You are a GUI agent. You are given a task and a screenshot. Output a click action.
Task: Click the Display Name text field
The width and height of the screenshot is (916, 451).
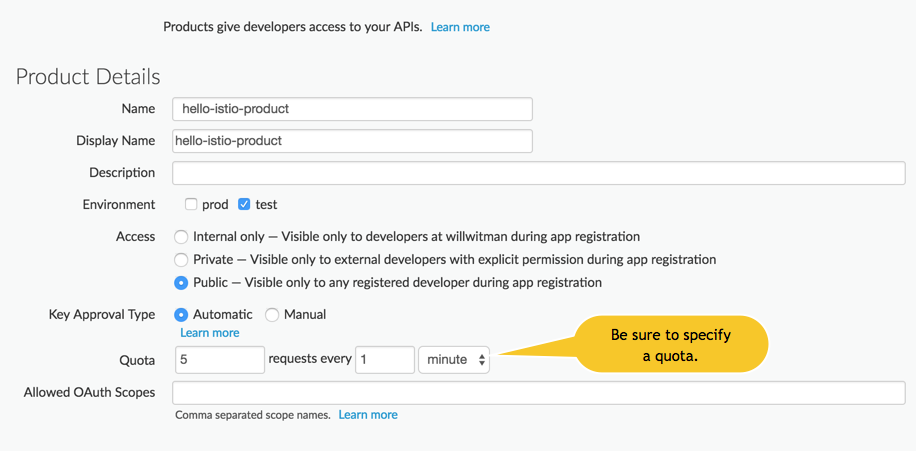click(352, 141)
